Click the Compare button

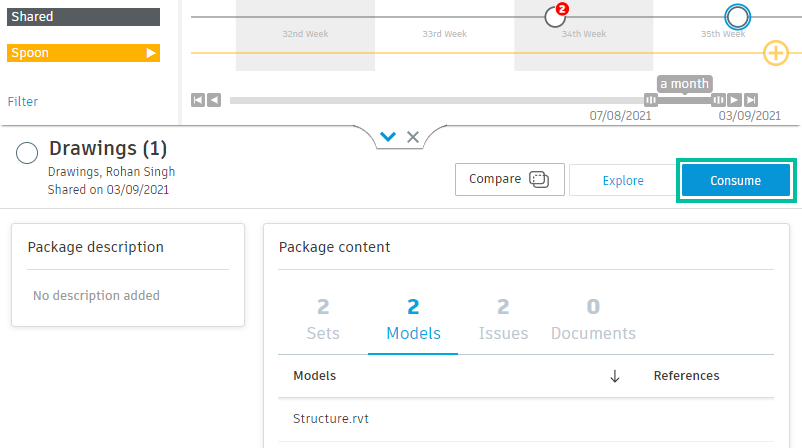point(509,180)
